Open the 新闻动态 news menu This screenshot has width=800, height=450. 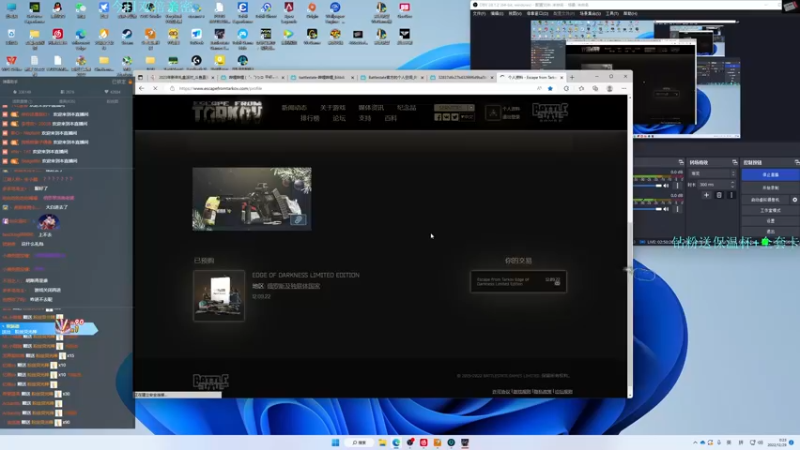coord(294,108)
